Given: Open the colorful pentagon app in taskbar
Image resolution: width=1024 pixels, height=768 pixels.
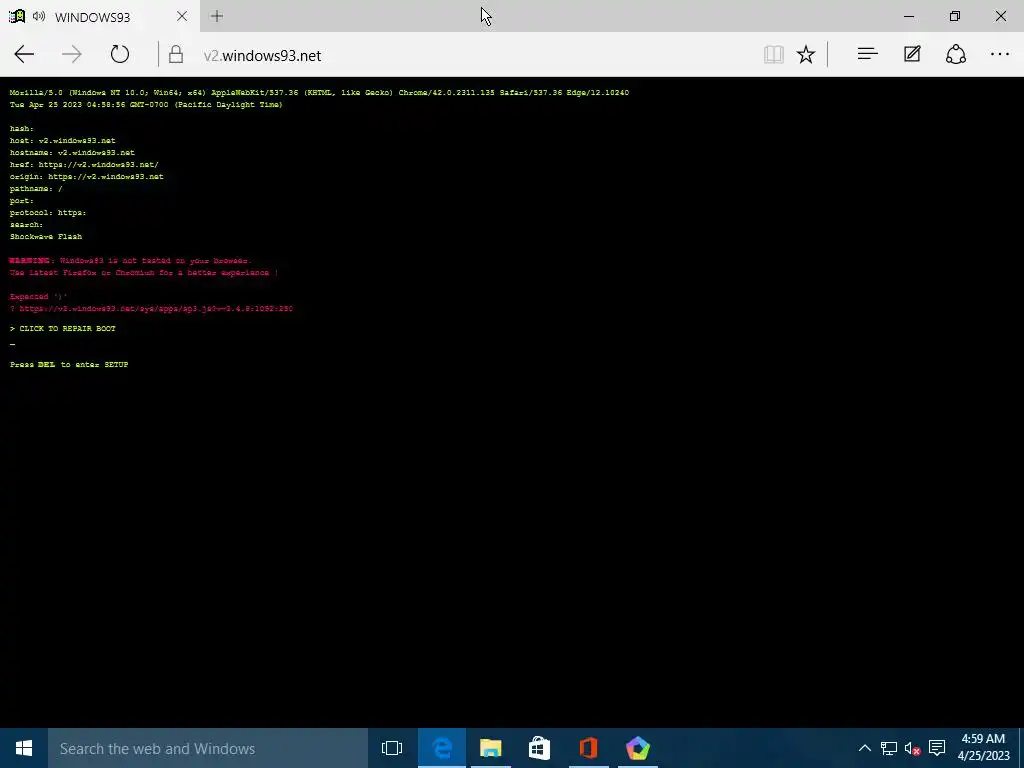Looking at the screenshot, I should click(x=638, y=748).
